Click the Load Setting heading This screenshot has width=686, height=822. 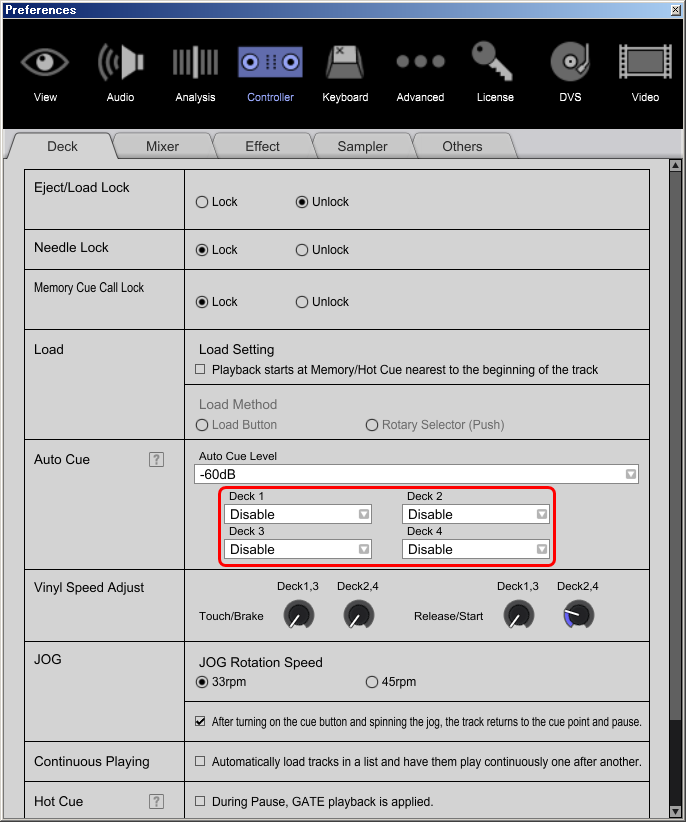pyautogui.click(x=236, y=350)
